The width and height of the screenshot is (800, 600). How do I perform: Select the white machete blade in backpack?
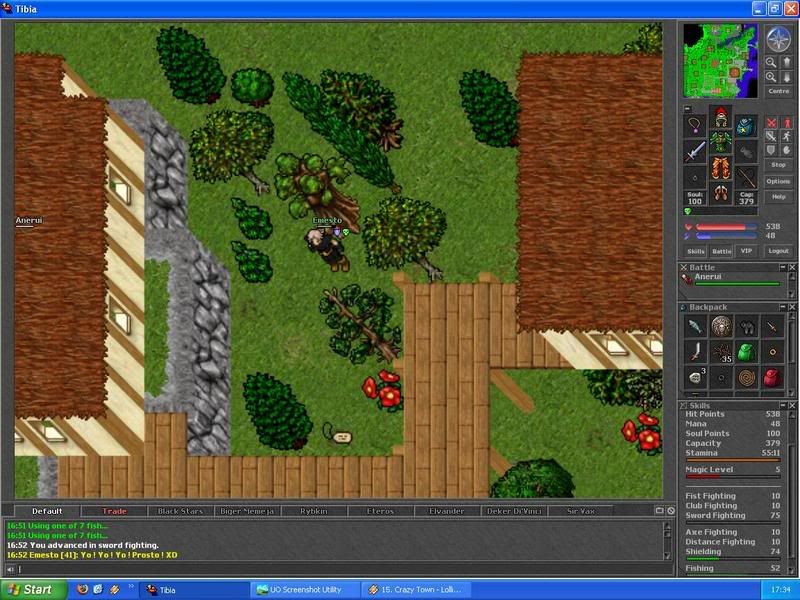(695, 352)
